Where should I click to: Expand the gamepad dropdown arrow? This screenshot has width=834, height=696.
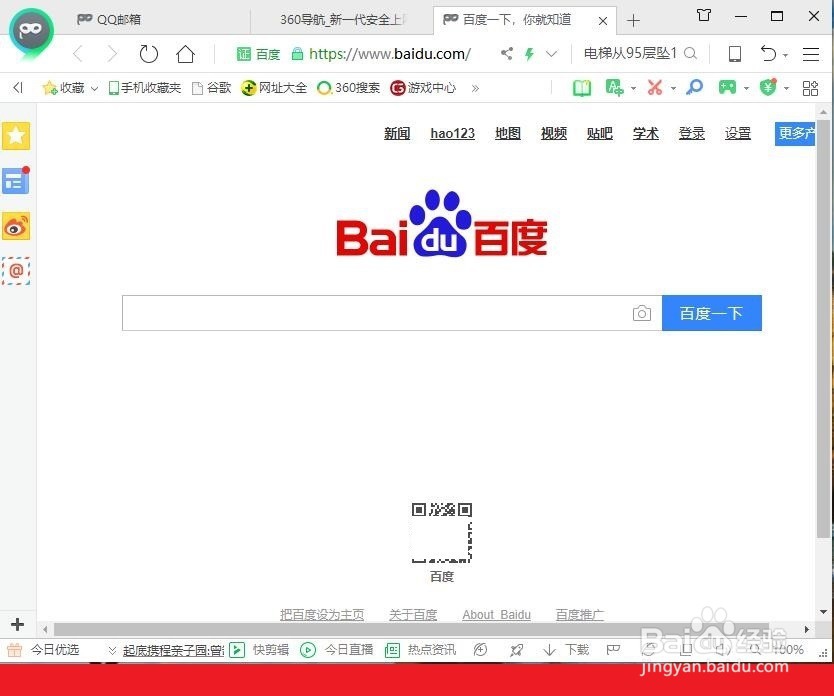(x=746, y=89)
